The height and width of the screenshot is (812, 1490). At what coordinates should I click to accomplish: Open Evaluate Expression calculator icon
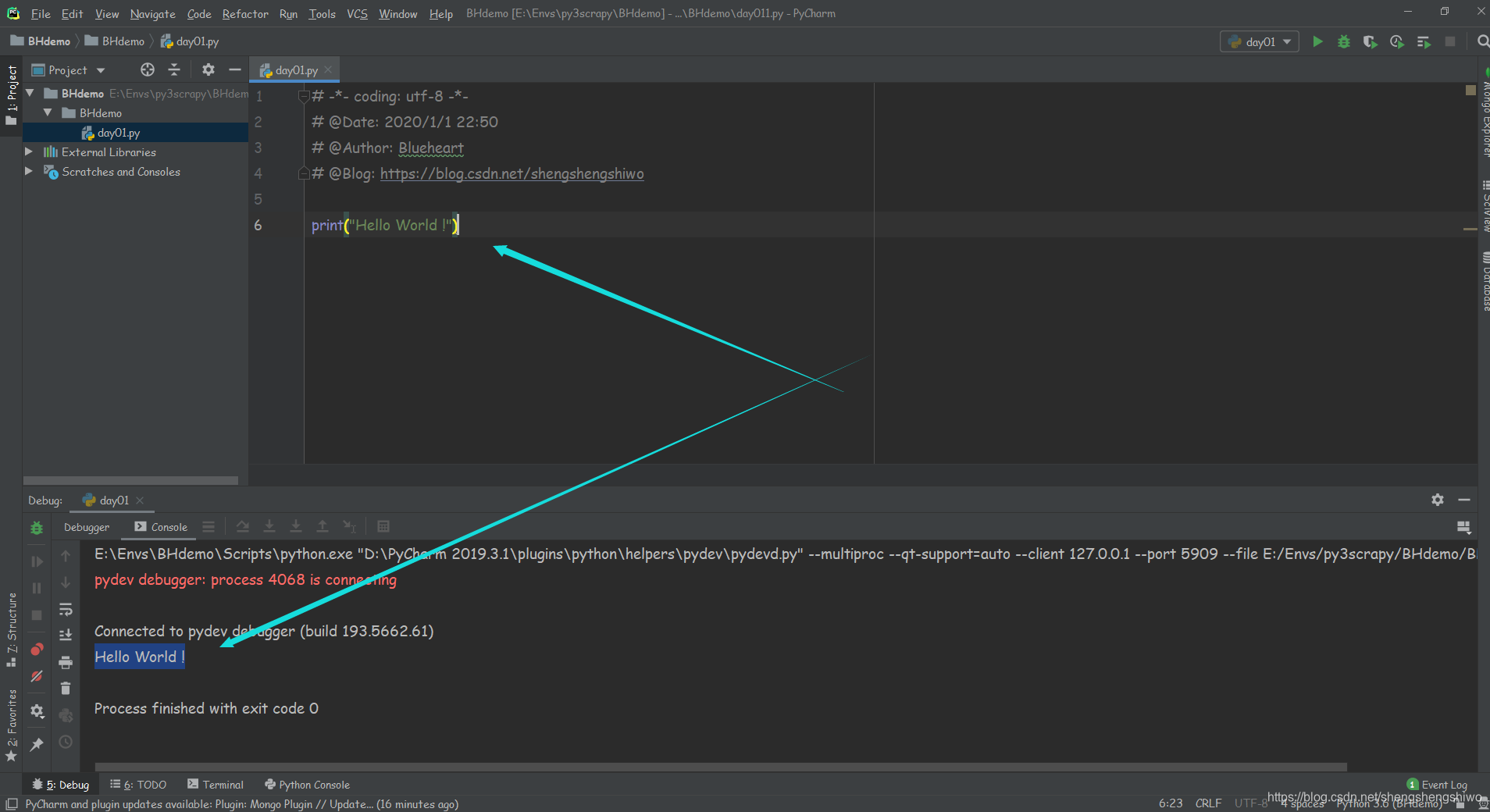[x=383, y=527]
